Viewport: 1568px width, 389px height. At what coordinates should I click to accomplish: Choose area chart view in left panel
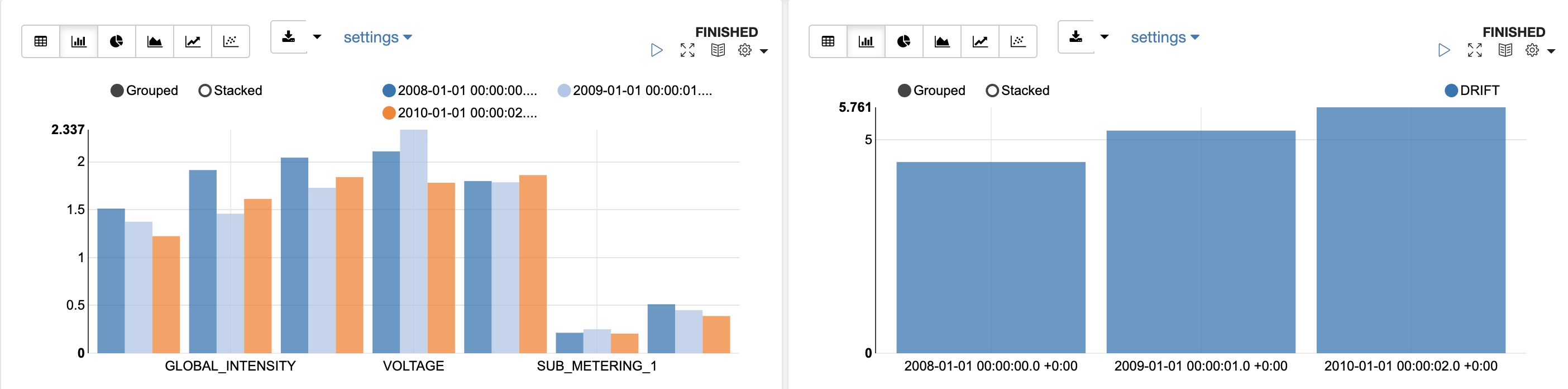[155, 41]
